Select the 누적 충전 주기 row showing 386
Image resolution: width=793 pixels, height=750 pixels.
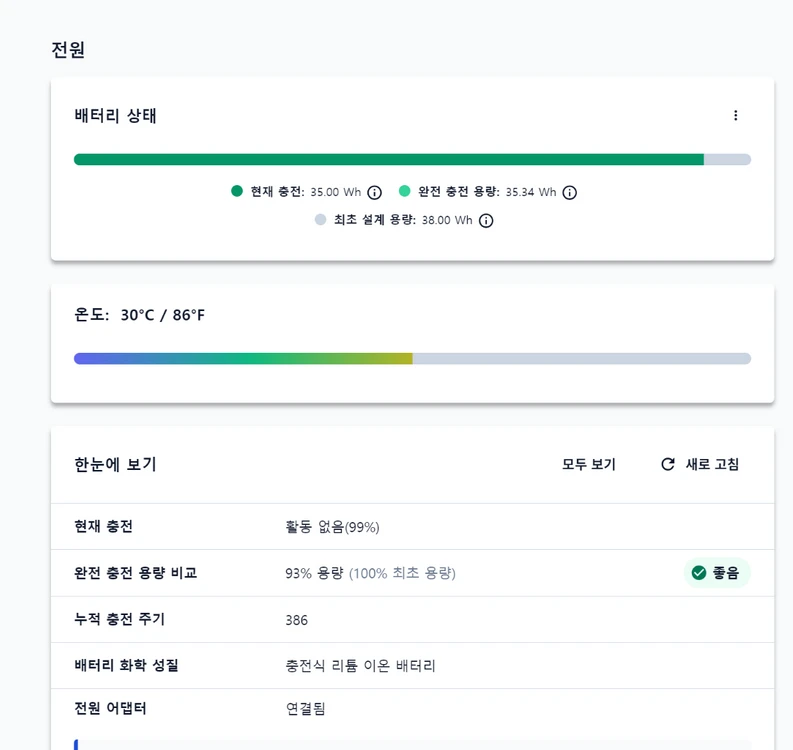(x=412, y=620)
